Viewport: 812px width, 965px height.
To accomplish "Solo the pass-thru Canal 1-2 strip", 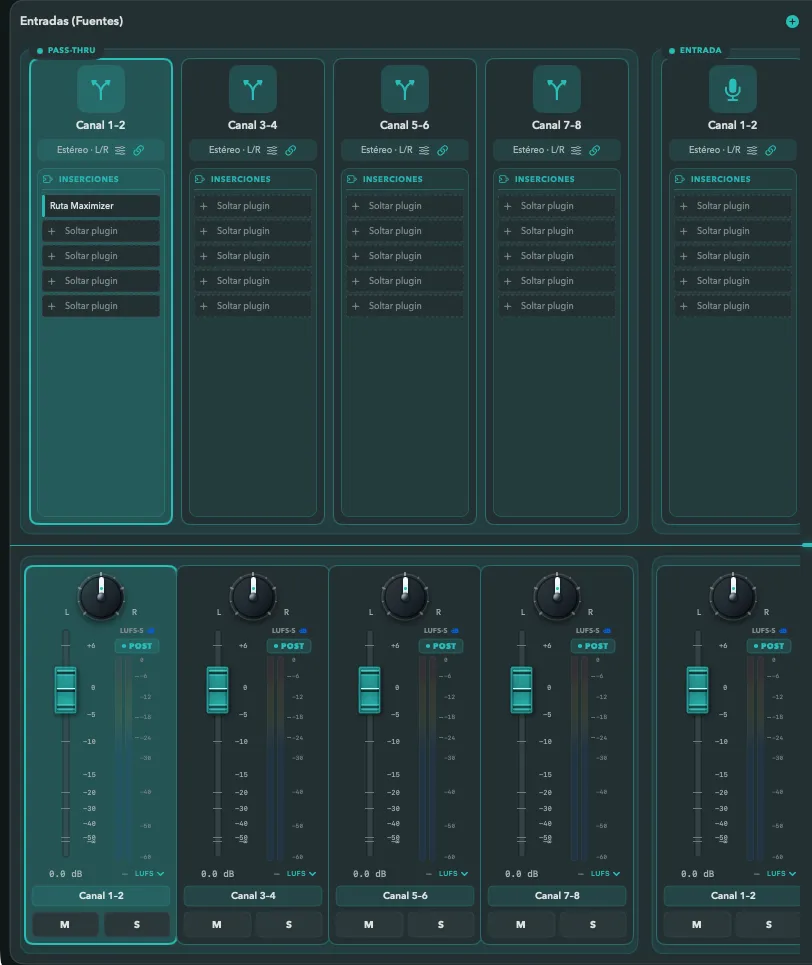I will [137, 924].
